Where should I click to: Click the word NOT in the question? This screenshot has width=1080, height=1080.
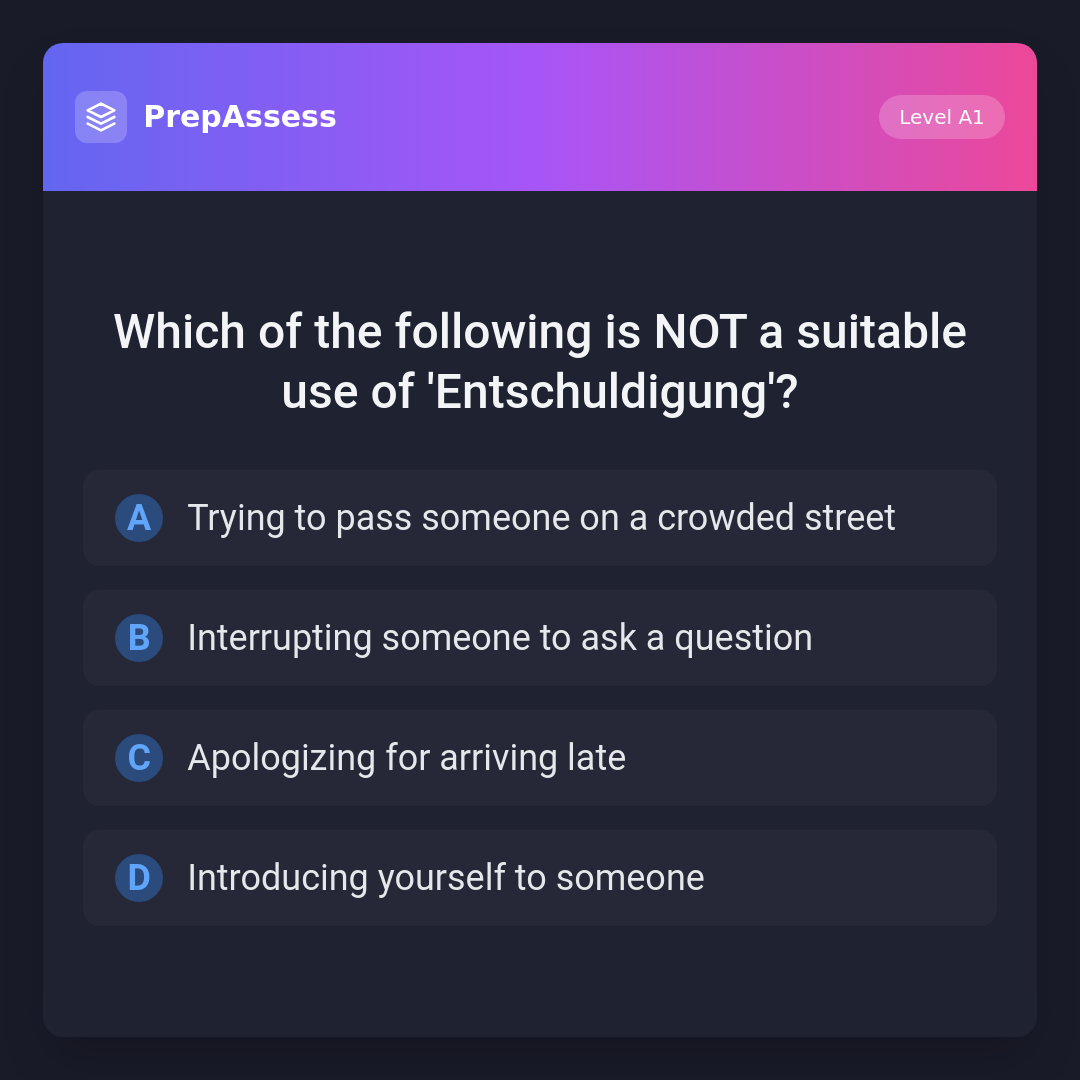[x=700, y=332]
